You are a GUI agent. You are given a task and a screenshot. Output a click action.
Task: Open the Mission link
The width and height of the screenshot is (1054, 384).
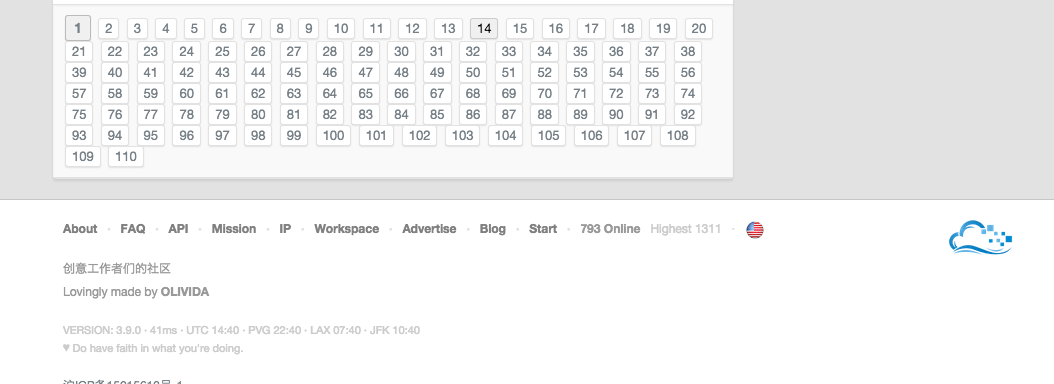click(x=234, y=229)
